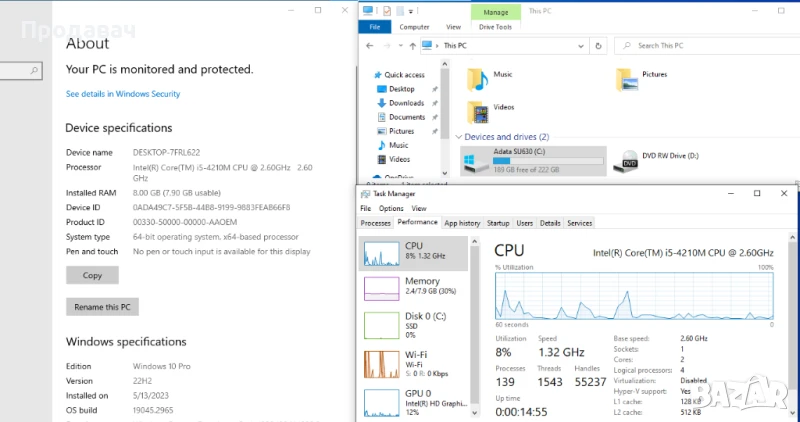
Task: Open the recent locations dropdown arrow
Action: [399, 46]
